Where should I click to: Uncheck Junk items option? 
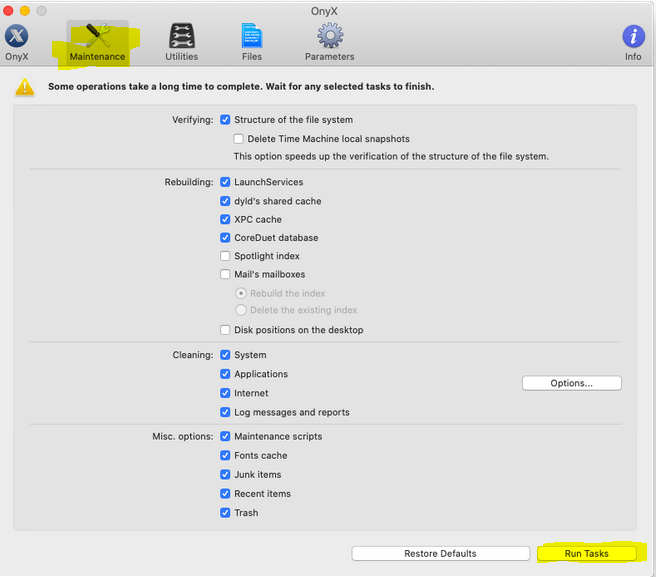tap(225, 474)
